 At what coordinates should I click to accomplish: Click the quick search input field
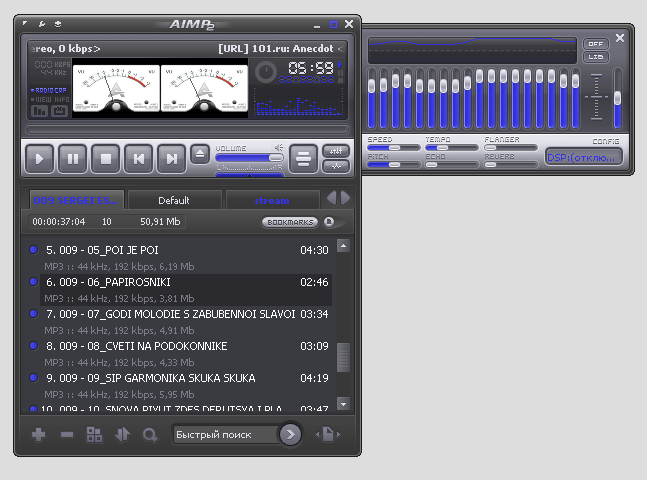pos(224,434)
